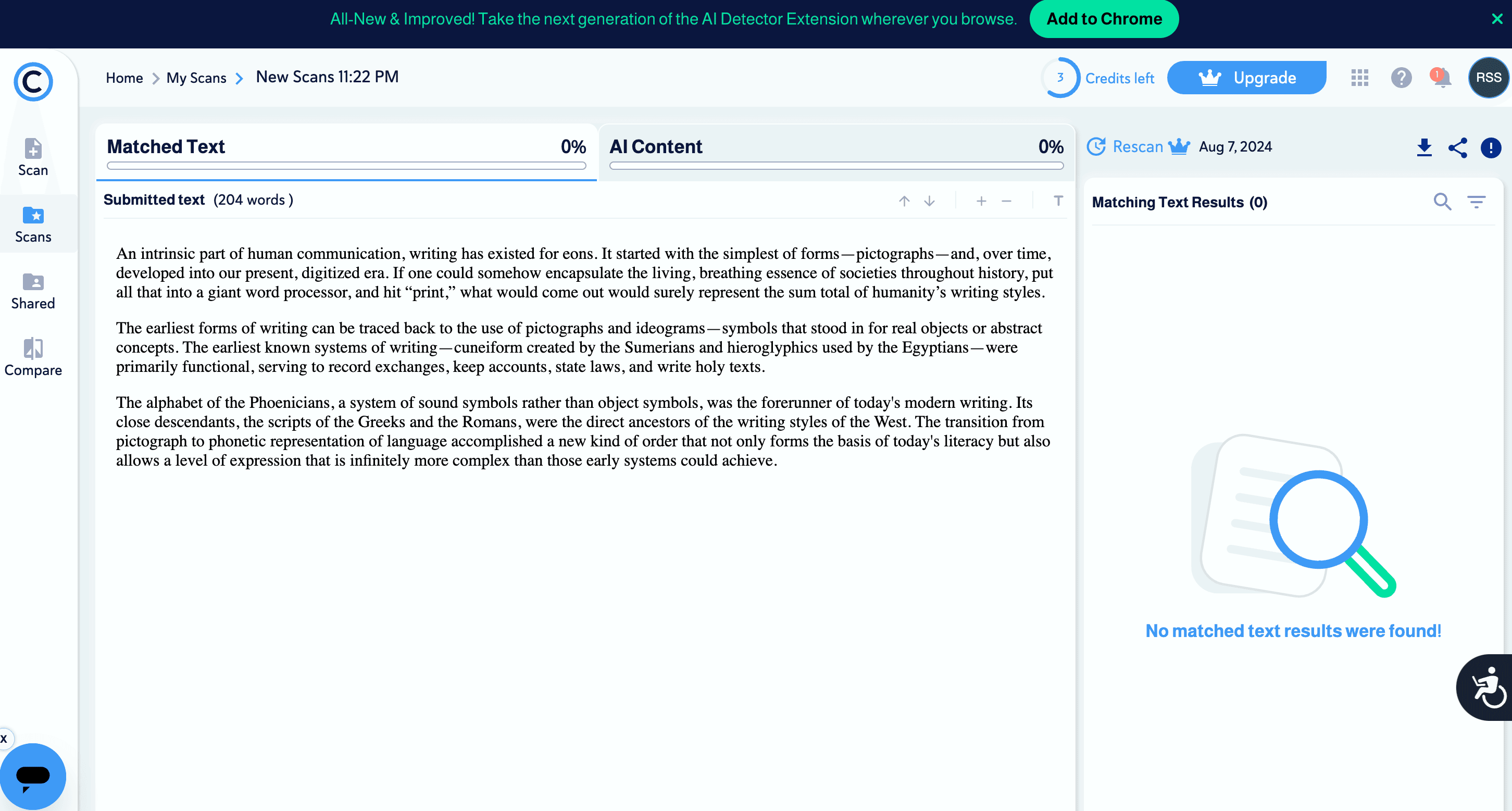The height and width of the screenshot is (811, 1512).
Task: Click the help question mark icon
Action: coord(1401,78)
